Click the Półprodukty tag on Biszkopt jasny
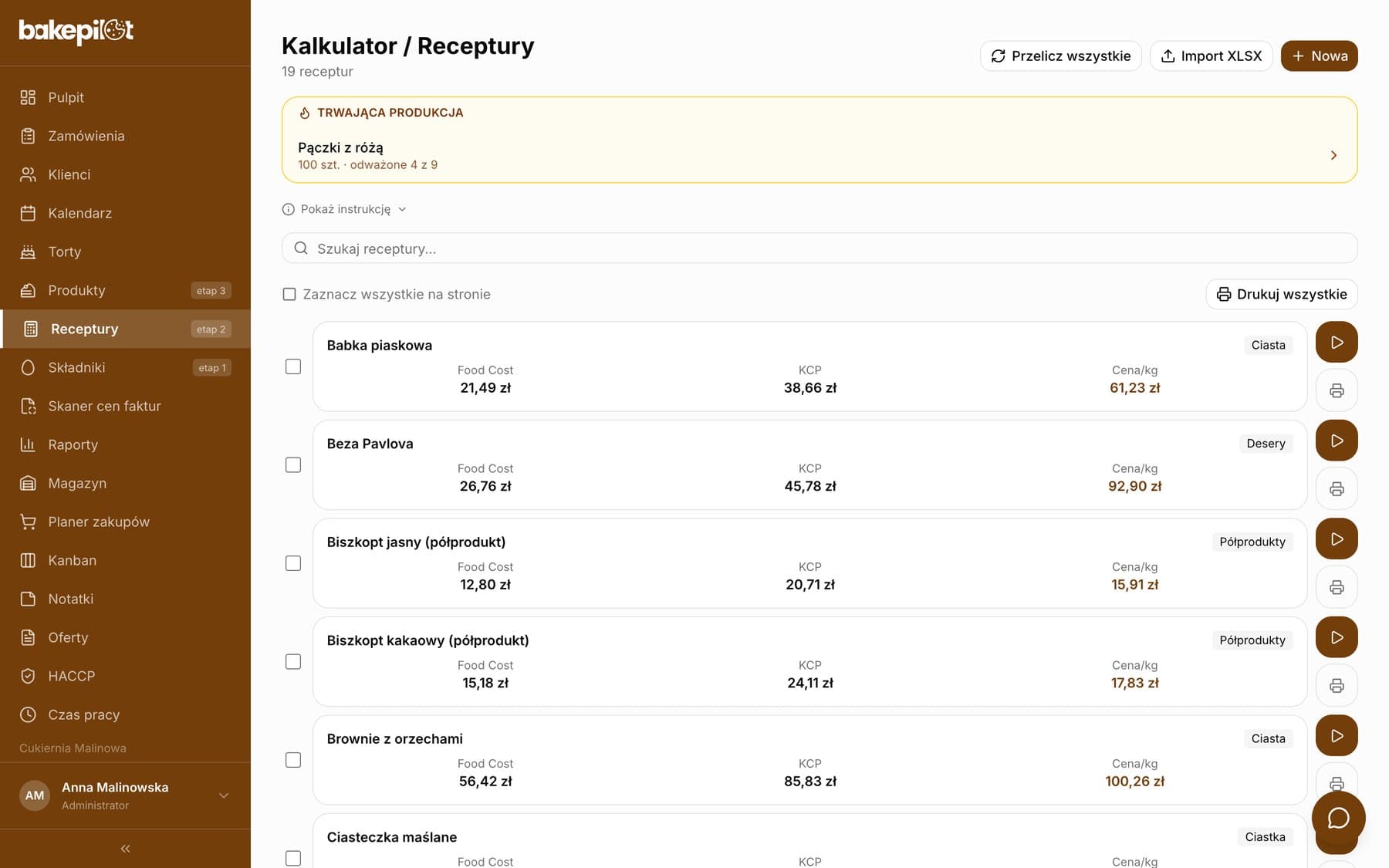The image size is (1389, 868). point(1252,542)
